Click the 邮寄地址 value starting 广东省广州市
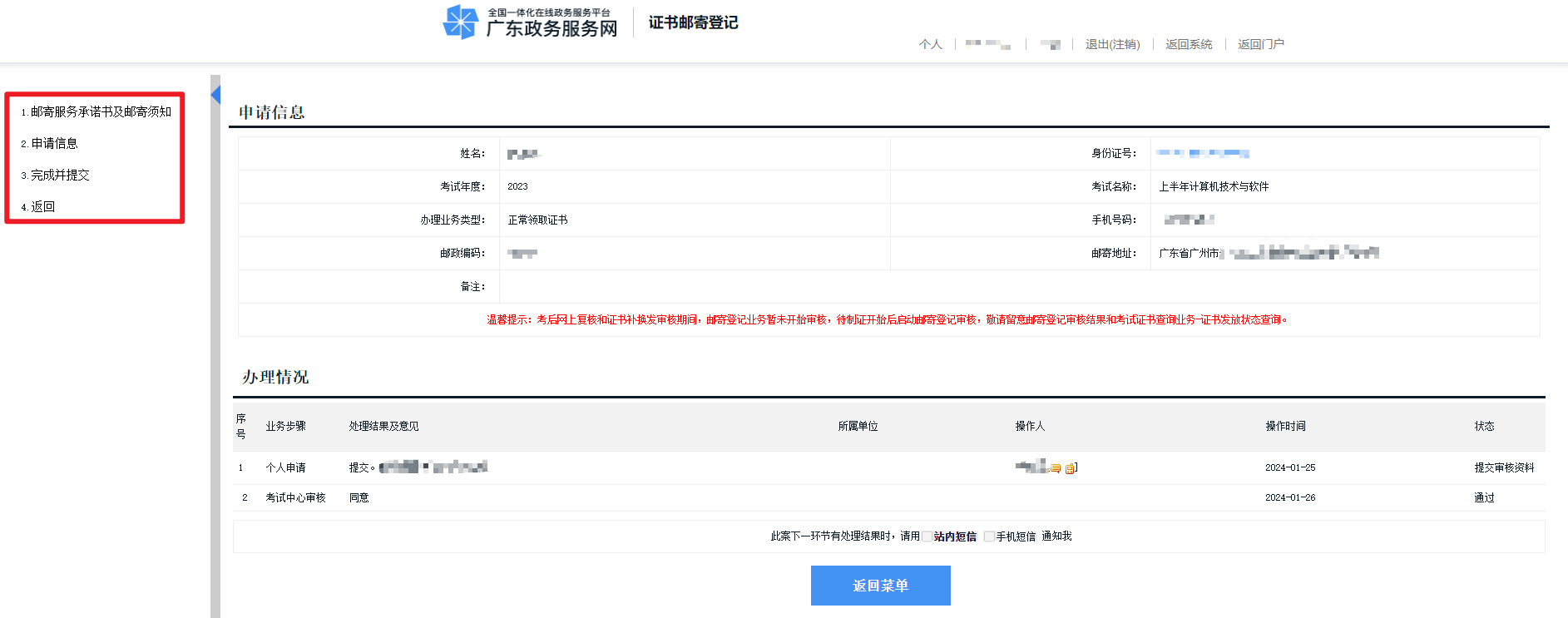Image resolution: width=1568 pixels, height=618 pixels. click(1269, 253)
